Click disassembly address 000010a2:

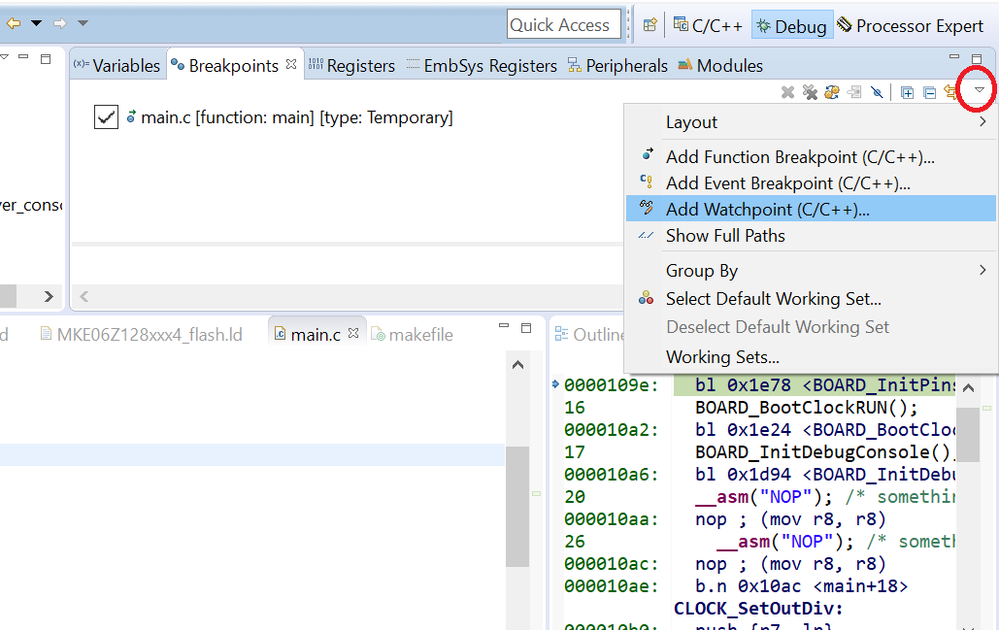611,430
